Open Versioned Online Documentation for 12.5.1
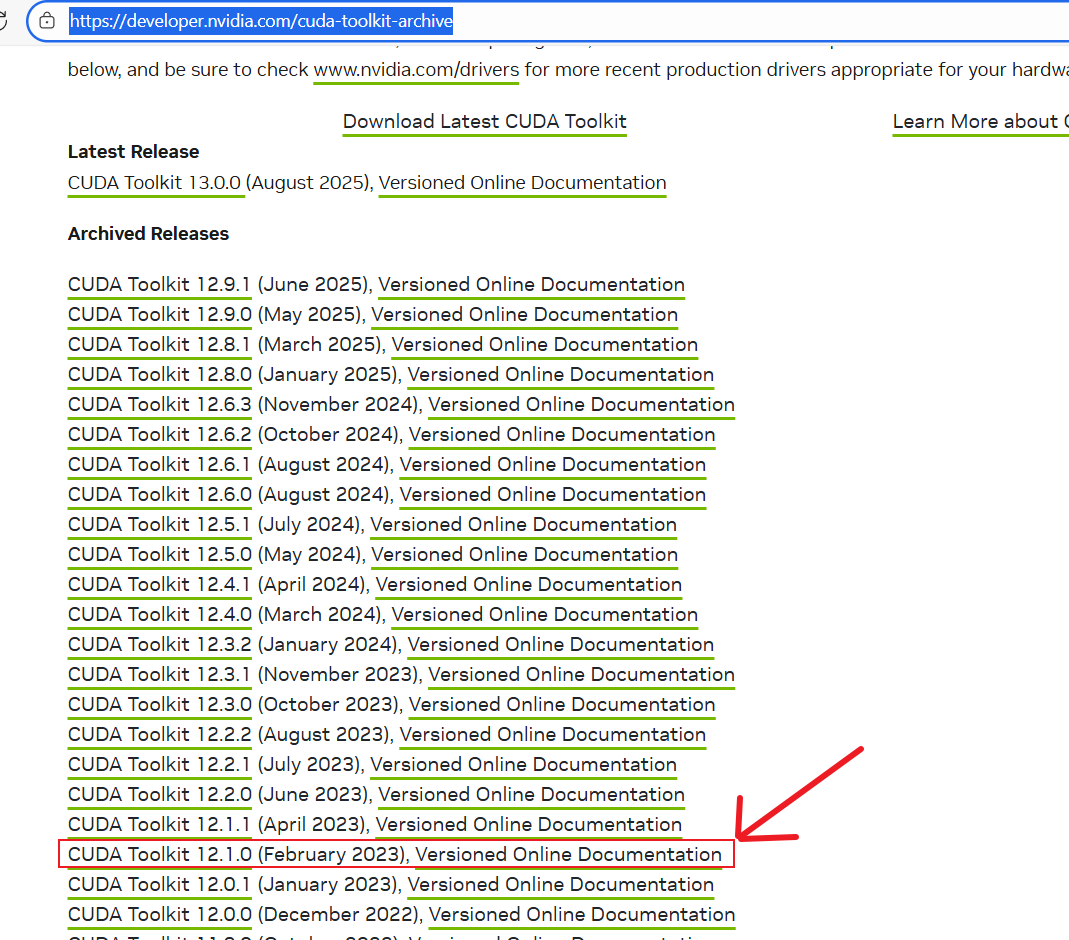 tap(523, 524)
